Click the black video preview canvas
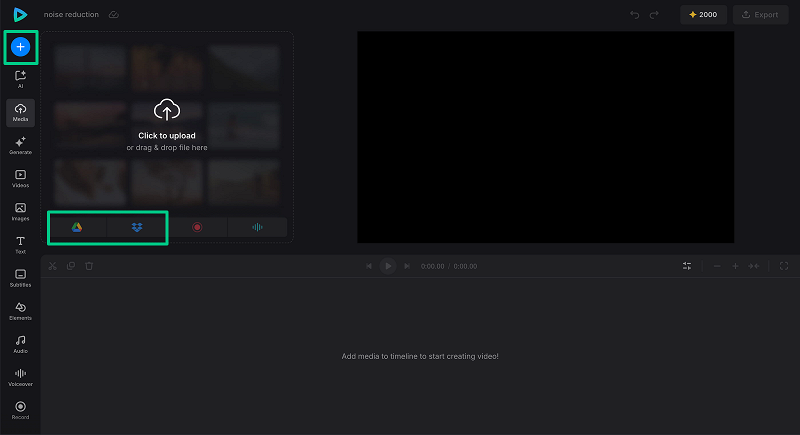The height and width of the screenshot is (435, 800). (x=545, y=137)
